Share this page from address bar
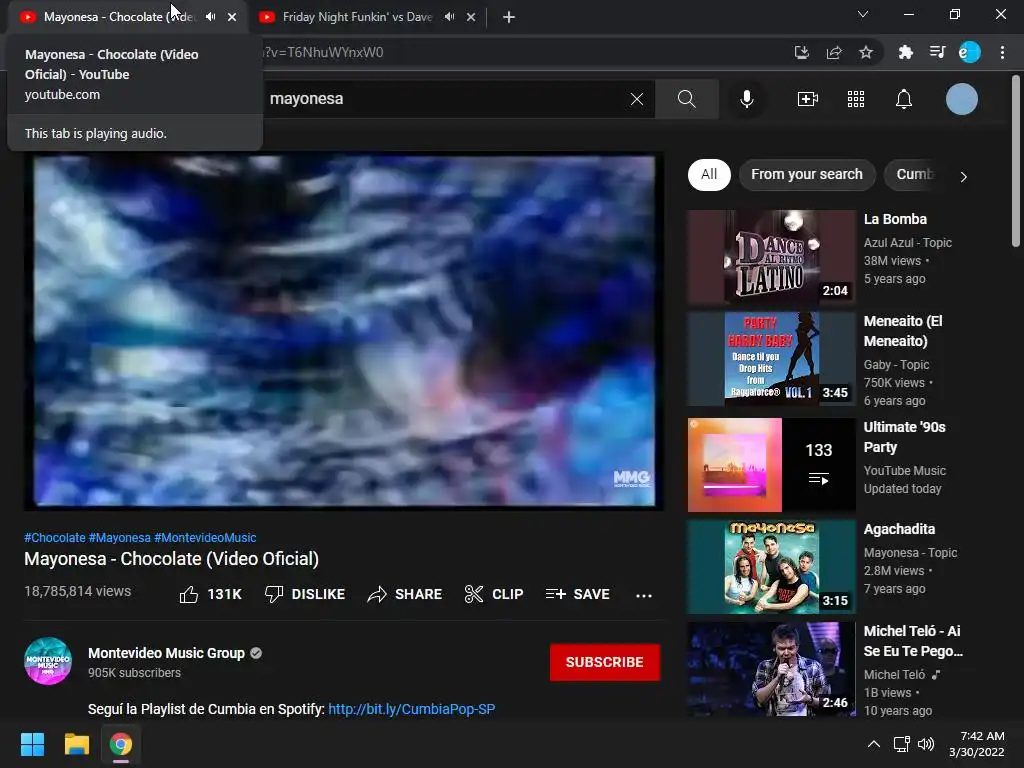 [834, 52]
